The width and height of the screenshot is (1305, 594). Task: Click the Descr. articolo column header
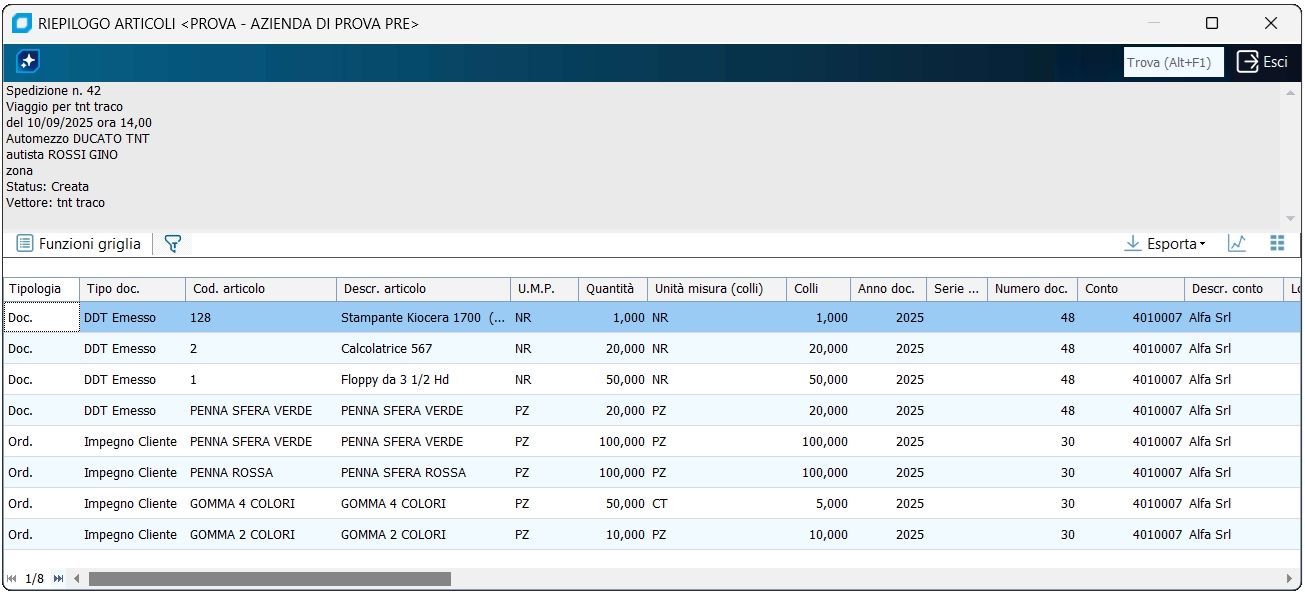[424, 289]
